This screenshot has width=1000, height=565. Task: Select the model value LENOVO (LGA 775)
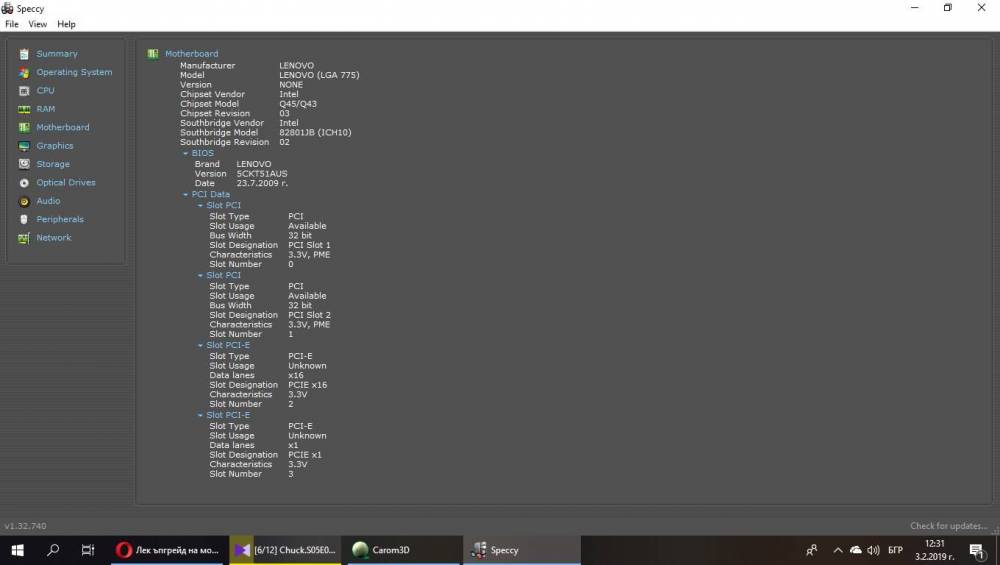pos(319,75)
